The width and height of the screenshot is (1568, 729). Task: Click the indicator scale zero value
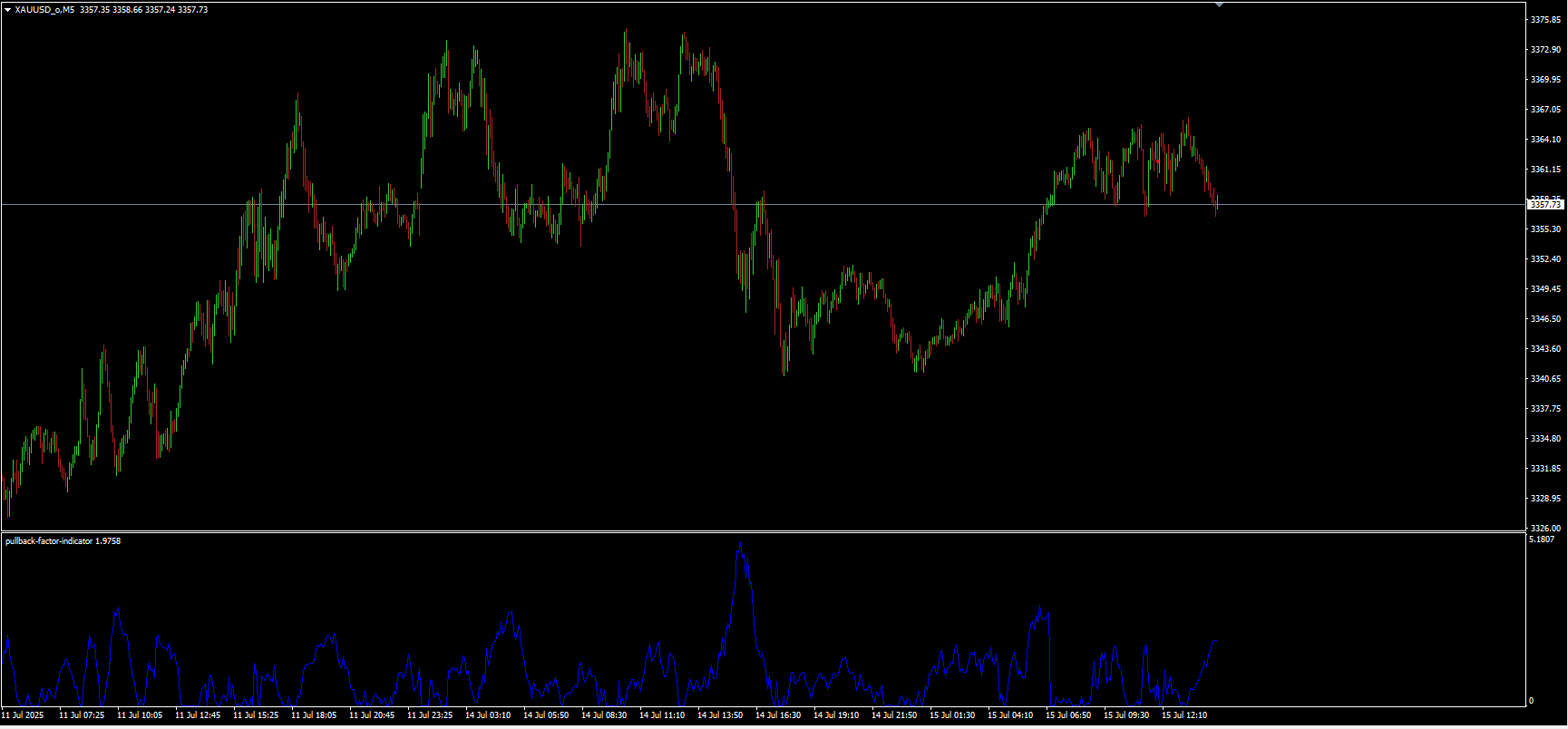1532,701
